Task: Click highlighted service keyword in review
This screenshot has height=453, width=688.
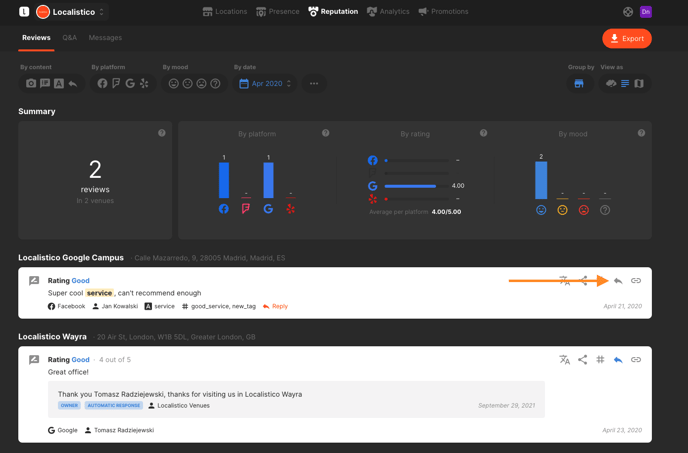Action: click(x=99, y=293)
